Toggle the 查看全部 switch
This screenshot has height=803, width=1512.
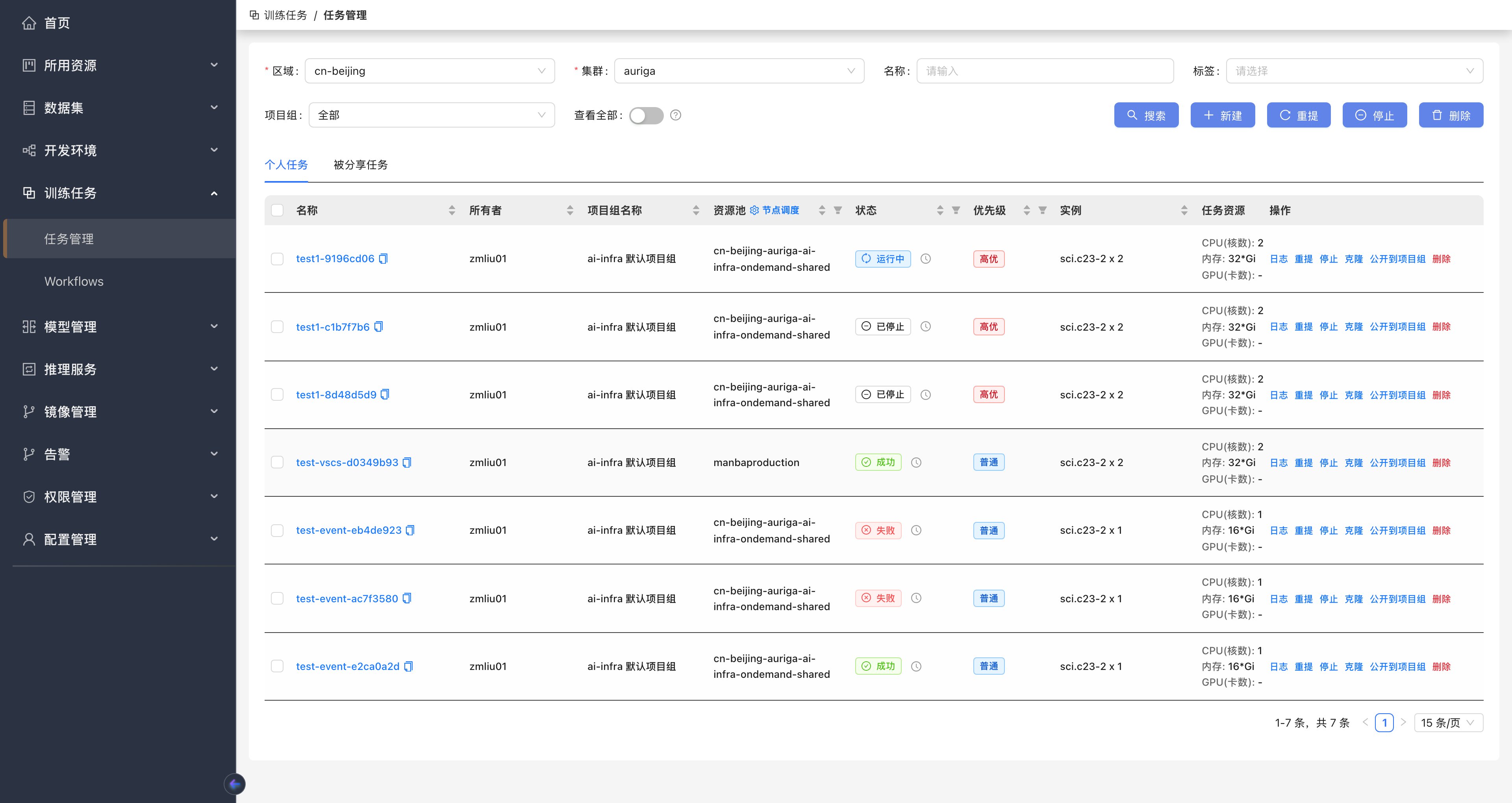(x=646, y=115)
